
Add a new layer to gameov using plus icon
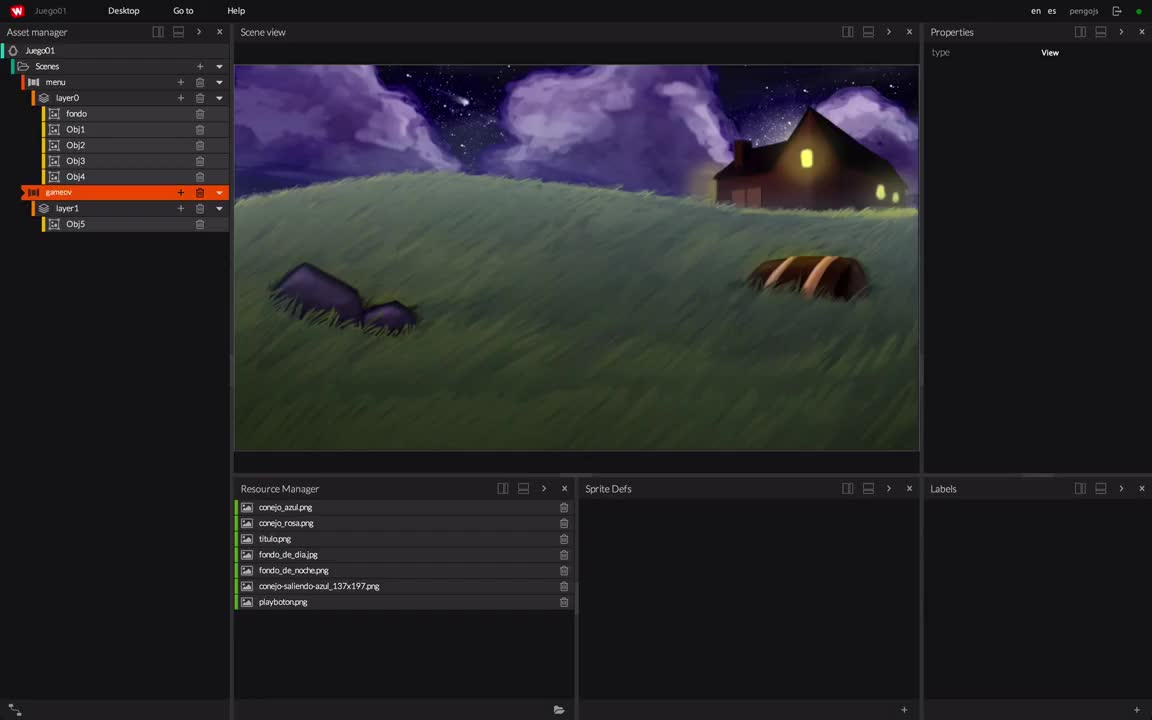click(x=180, y=192)
